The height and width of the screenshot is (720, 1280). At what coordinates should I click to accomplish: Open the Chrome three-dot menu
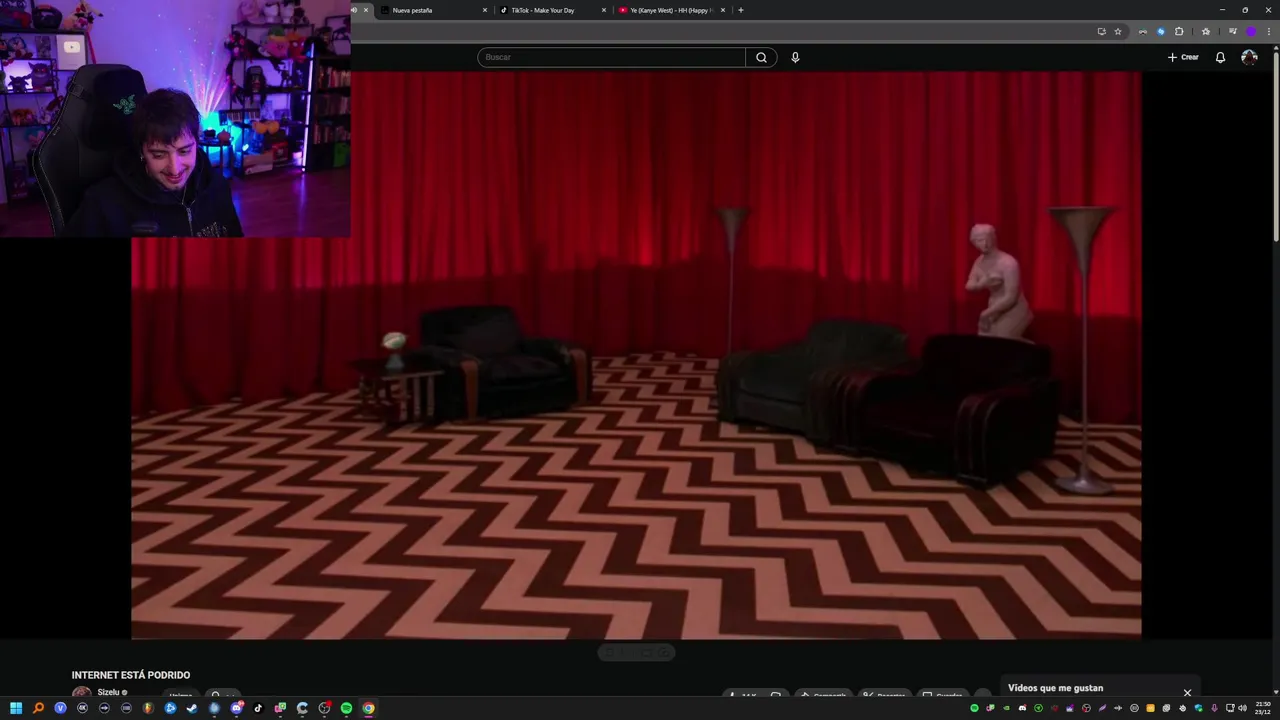pyautogui.click(x=1267, y=31)
